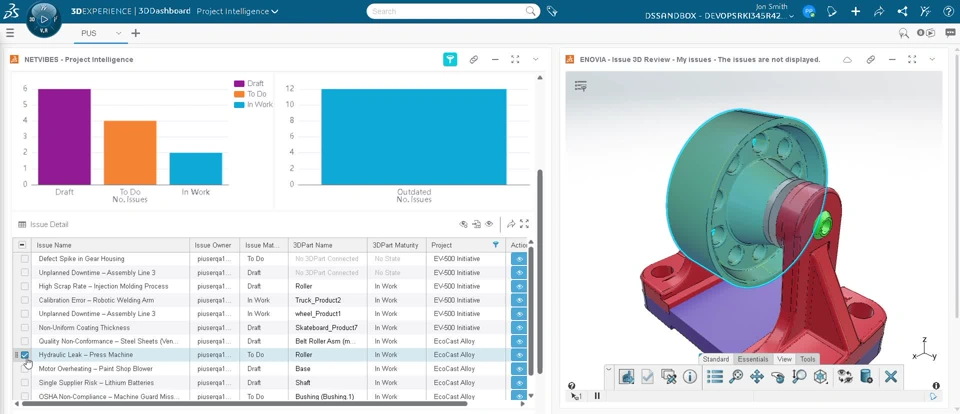This screenshot has height=414, width=960.
Task: Check Motor Overheating row checkbox
Action: [25, 369]
